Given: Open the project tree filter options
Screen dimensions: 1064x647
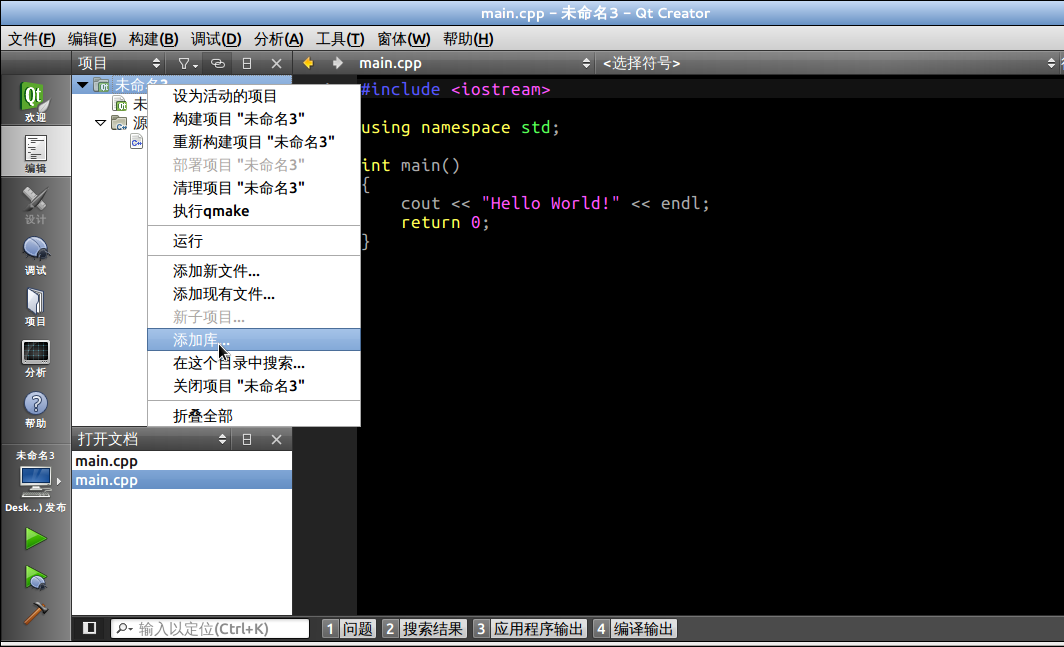Looking at the screenshot, I should click(187, 63).
